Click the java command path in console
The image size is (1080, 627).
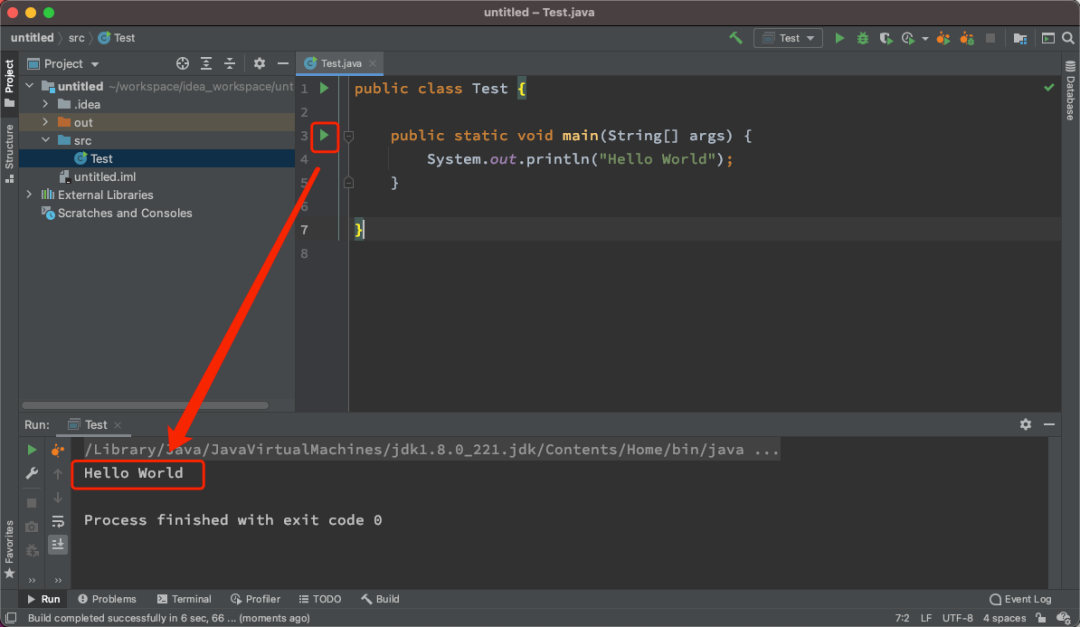[x=432, y=450]
